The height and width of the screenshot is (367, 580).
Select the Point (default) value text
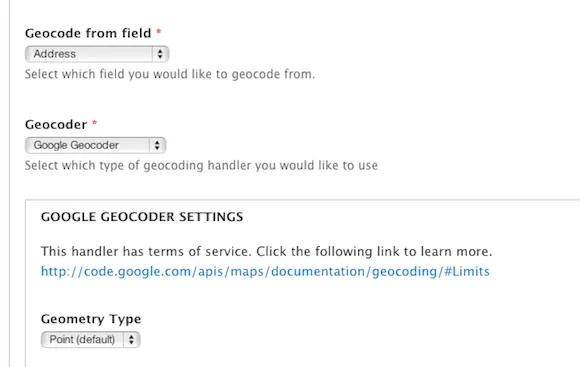[82, 340]
